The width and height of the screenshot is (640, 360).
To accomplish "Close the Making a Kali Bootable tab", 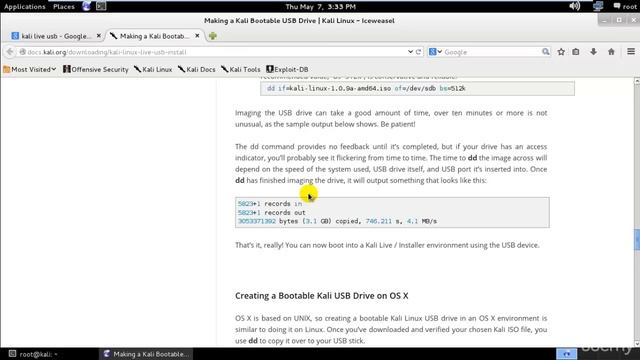I will pos(197,36).
